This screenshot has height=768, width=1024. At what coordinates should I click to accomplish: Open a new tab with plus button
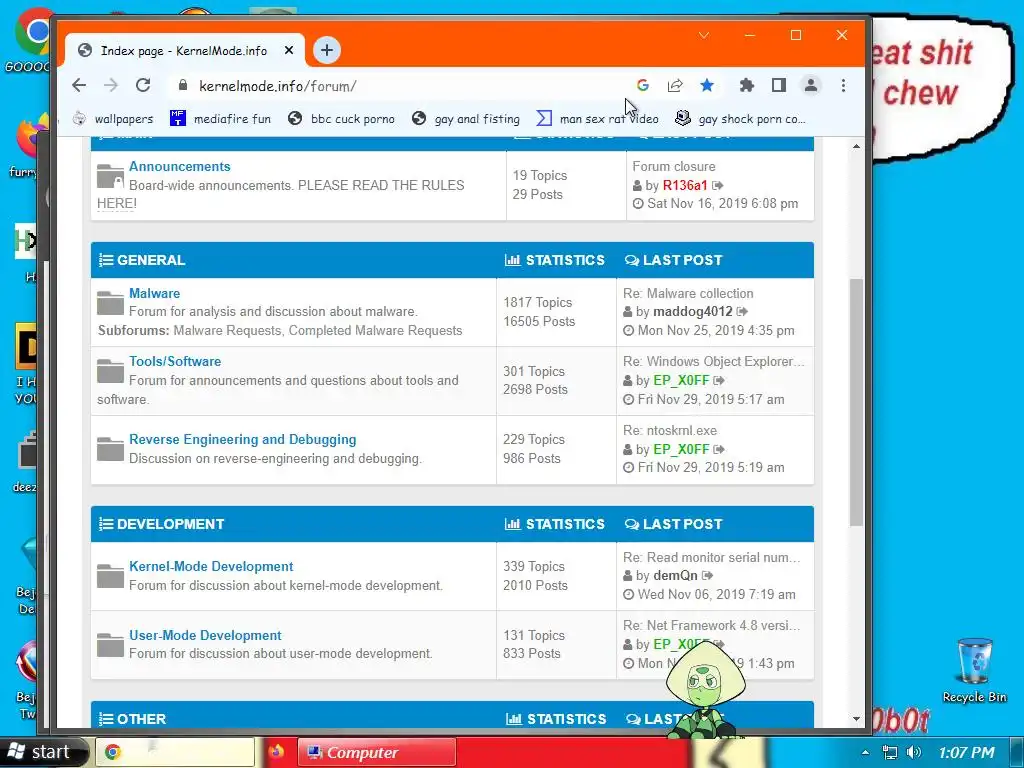click(x=327, y=50)
